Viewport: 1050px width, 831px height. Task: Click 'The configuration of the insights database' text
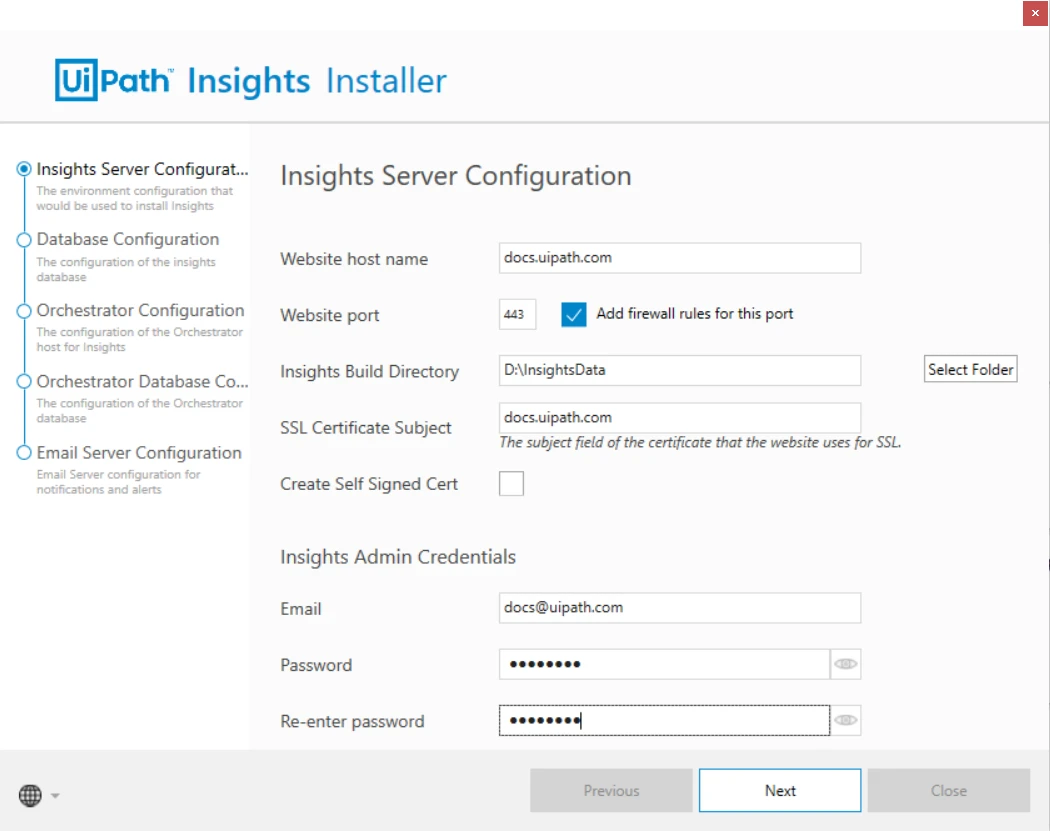click(126, 269)
